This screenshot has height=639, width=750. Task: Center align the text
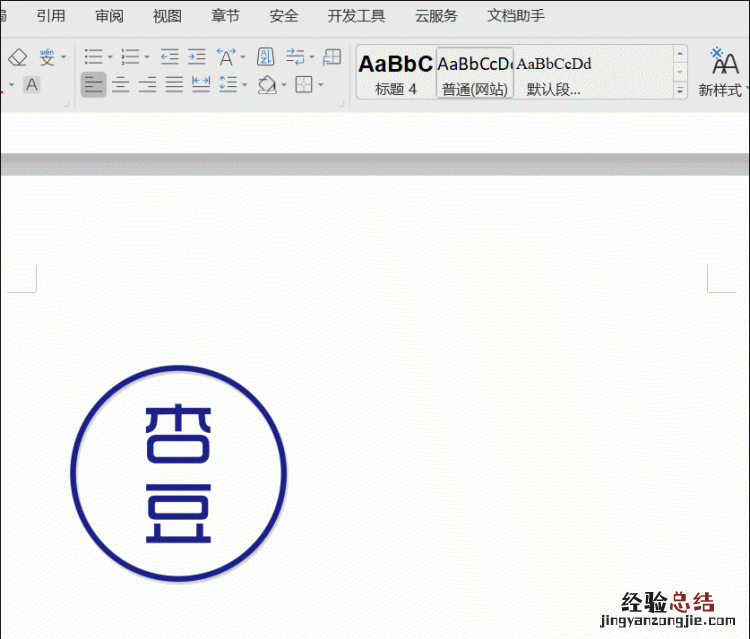click(x=120, y=85)
